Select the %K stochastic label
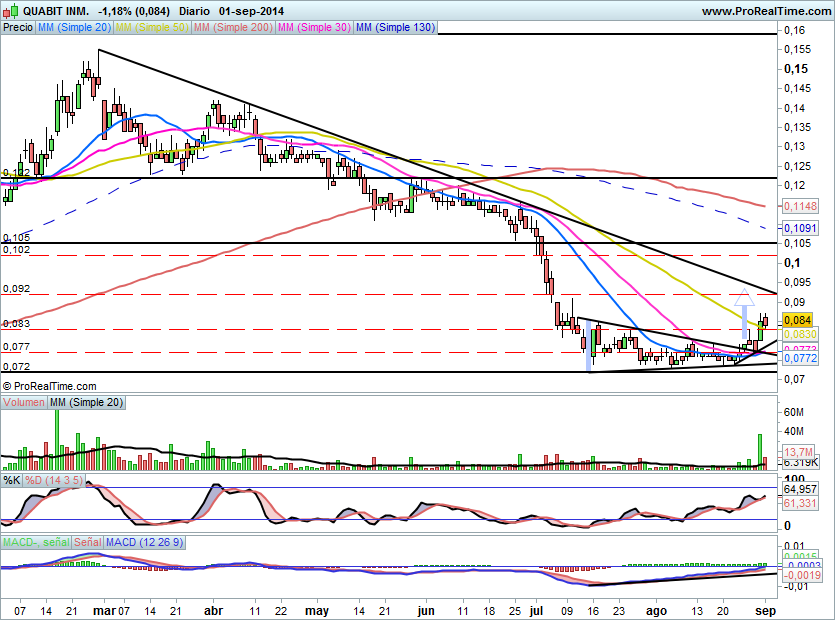Screen dimensions: 835x620 (12, 481)
